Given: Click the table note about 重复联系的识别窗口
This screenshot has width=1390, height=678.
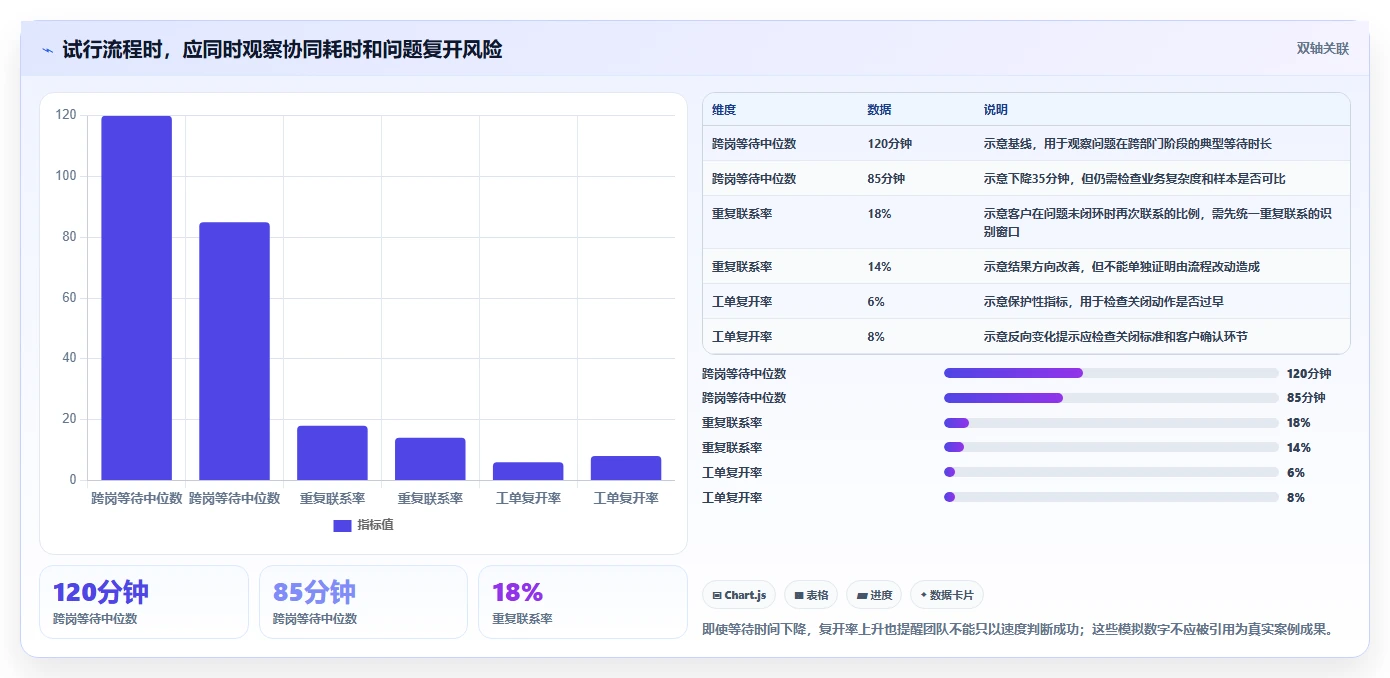Looking at the screenshot, I should [1158, 222].
